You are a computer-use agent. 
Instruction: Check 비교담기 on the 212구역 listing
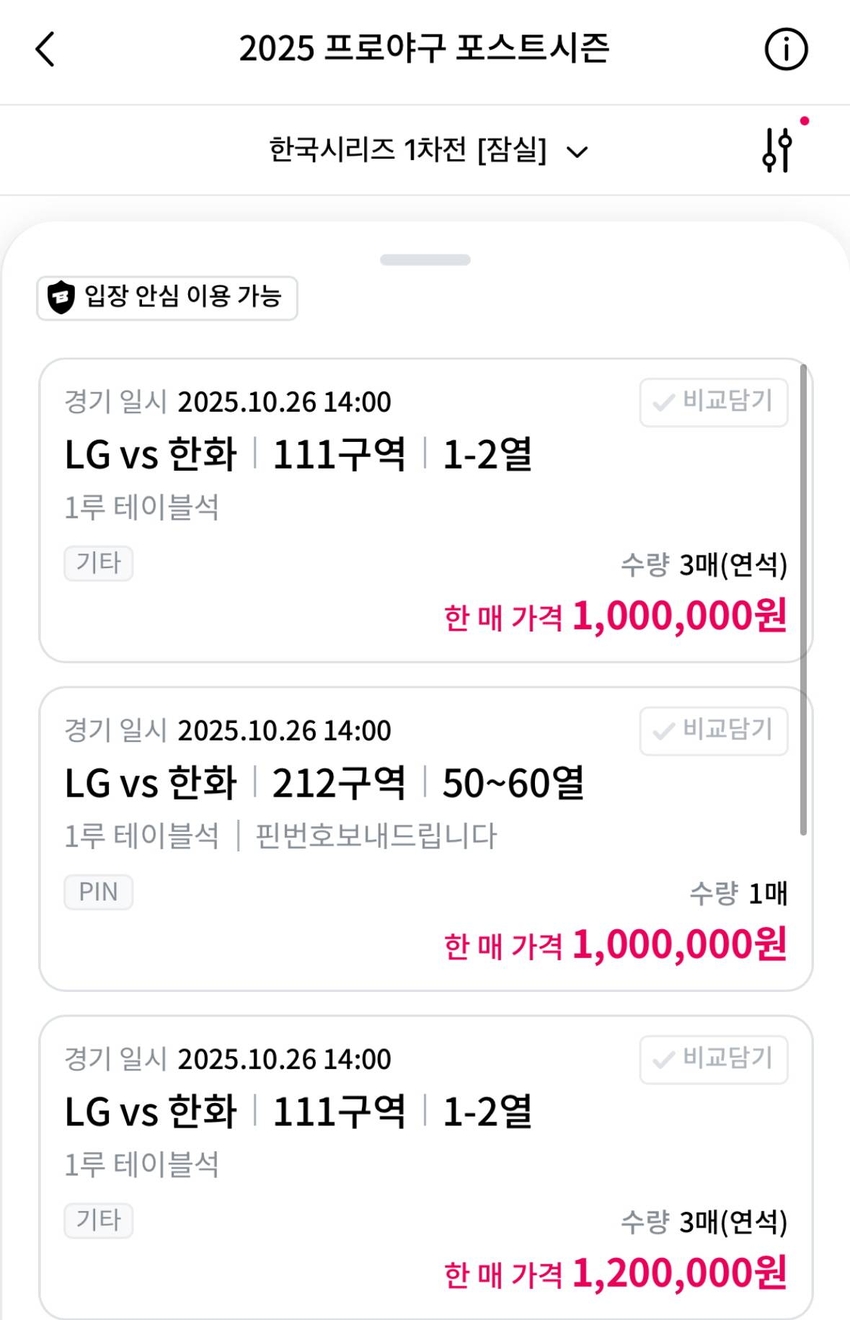point(713,731)
